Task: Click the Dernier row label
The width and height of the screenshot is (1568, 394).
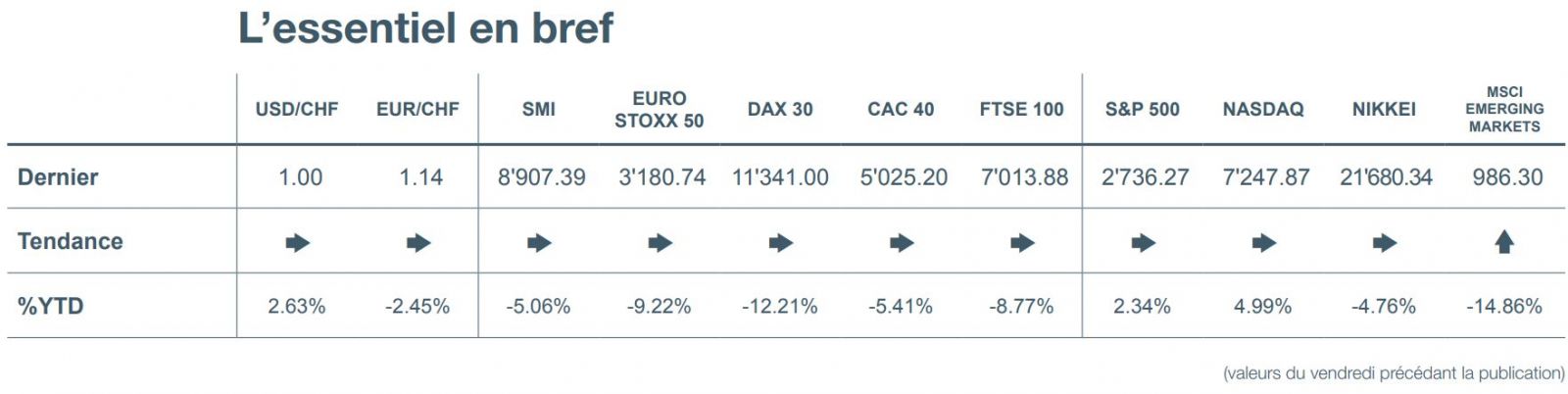Action: pos(58,177)
